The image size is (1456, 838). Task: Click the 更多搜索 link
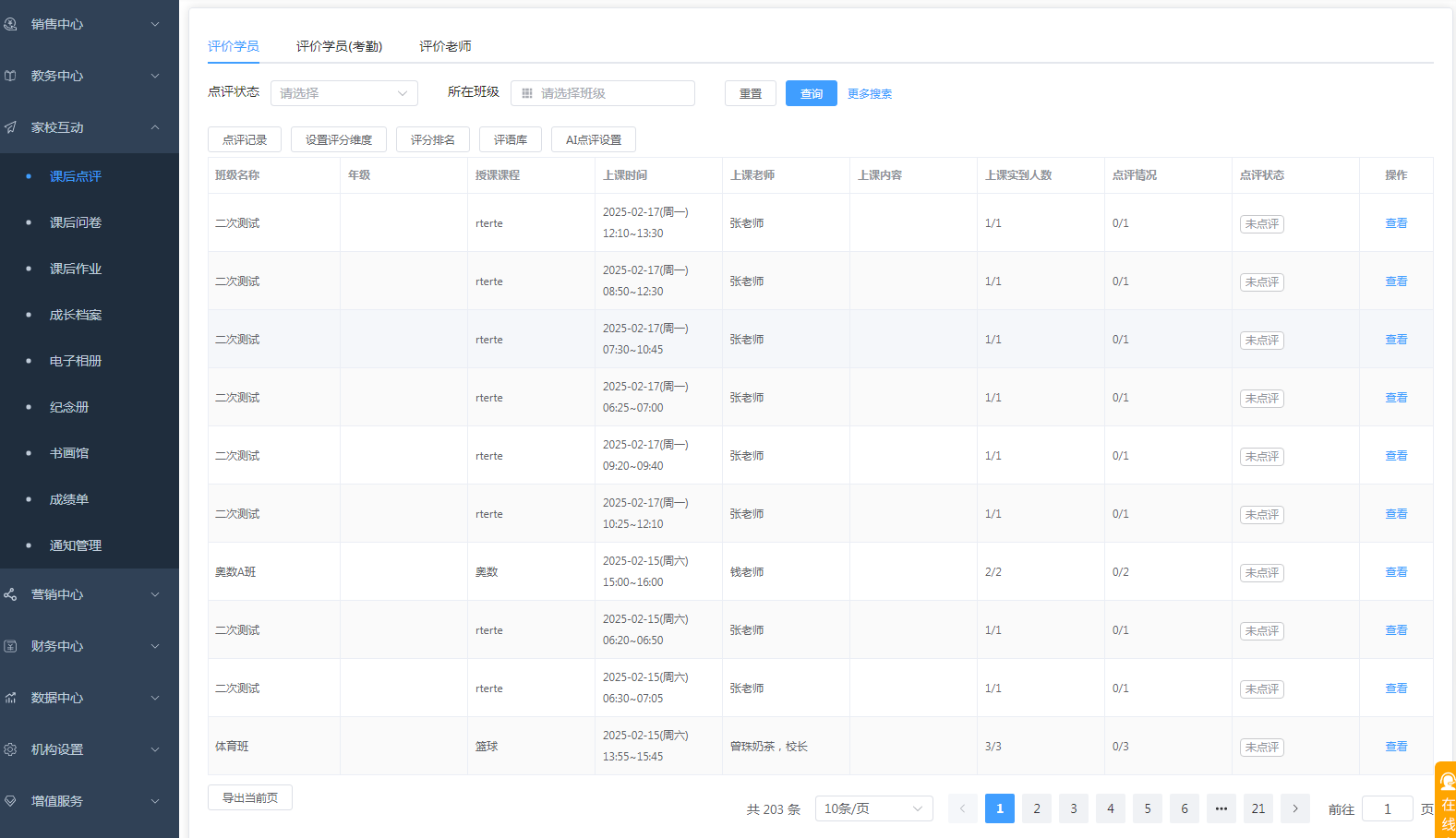(870, 94)
